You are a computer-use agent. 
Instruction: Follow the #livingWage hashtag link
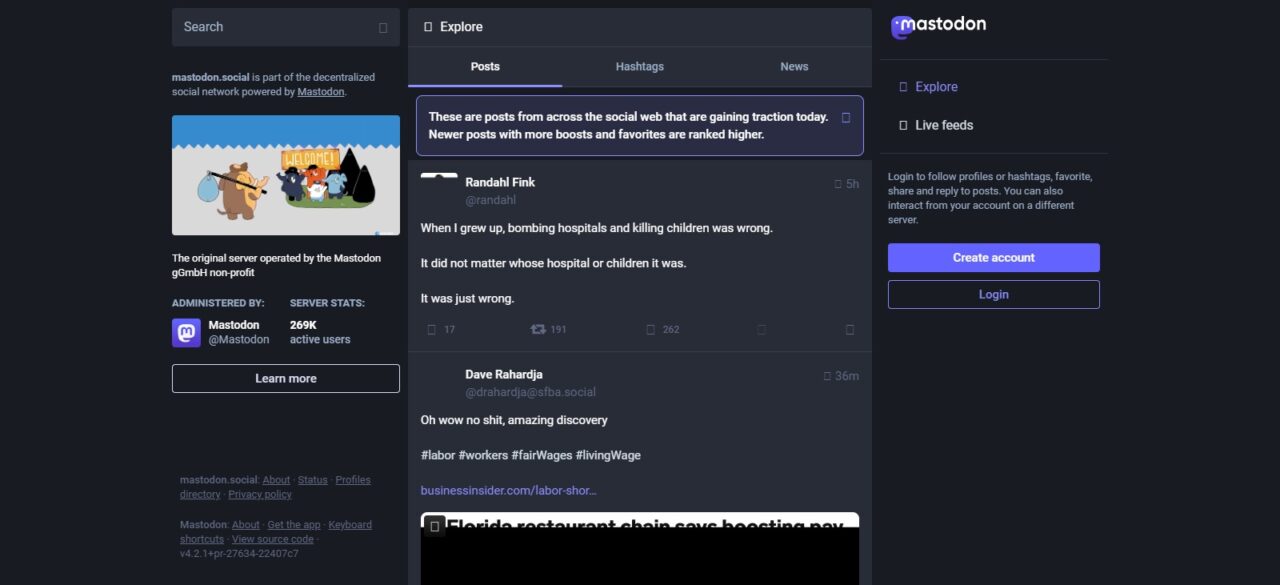(608, 455)
